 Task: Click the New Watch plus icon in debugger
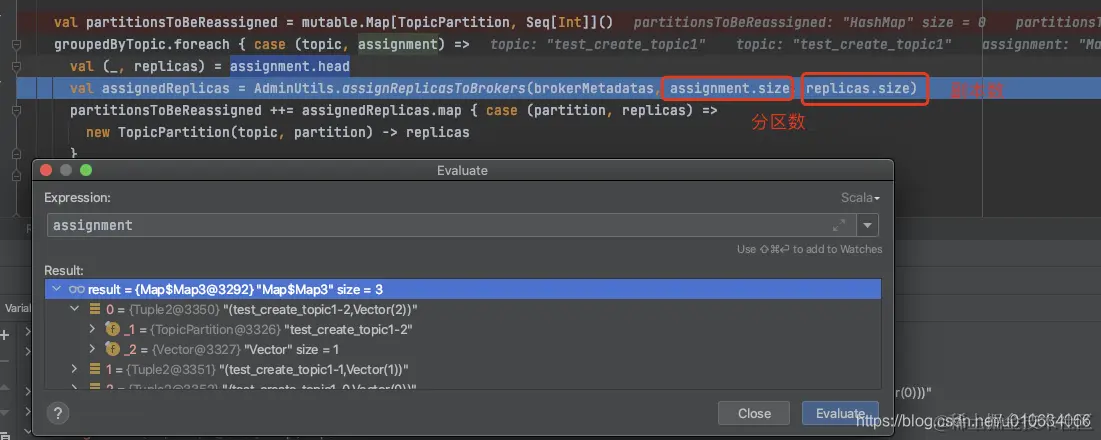coord(4,335)
